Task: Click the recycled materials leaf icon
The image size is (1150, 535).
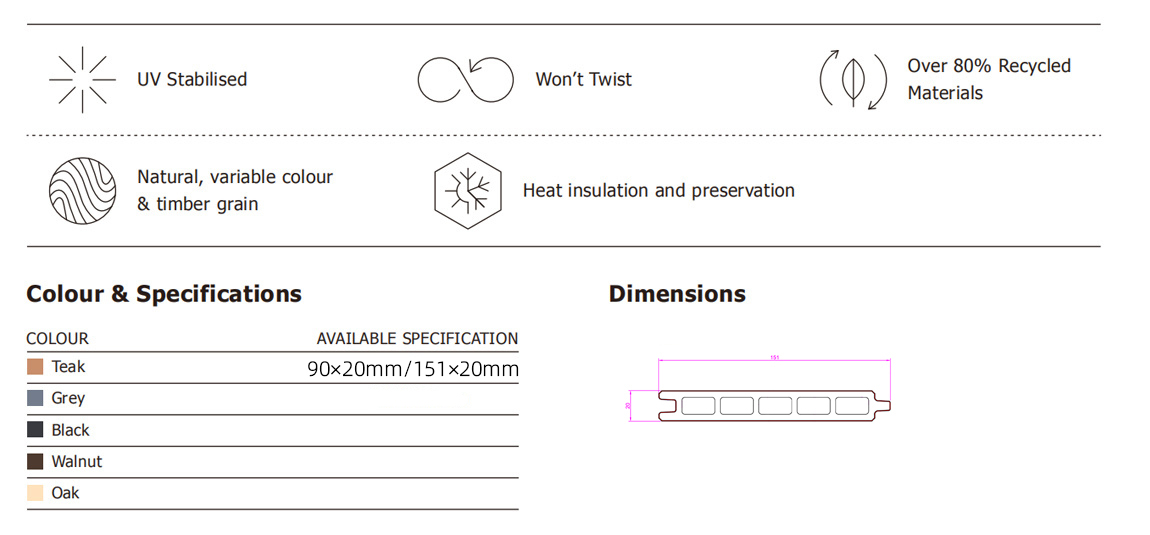Action: click(854, 80)
